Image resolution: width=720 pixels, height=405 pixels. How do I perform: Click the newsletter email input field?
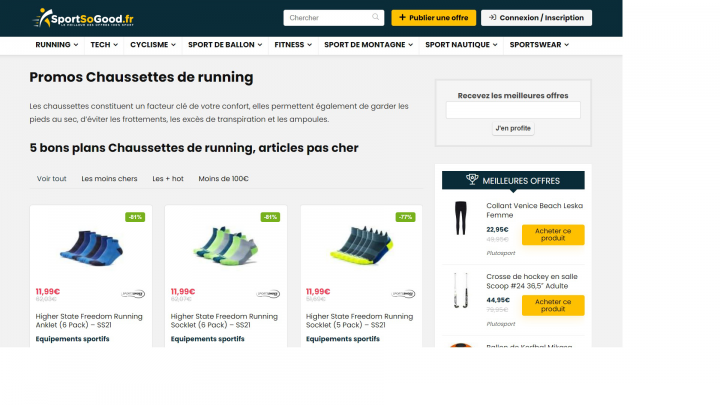point(513,110)
